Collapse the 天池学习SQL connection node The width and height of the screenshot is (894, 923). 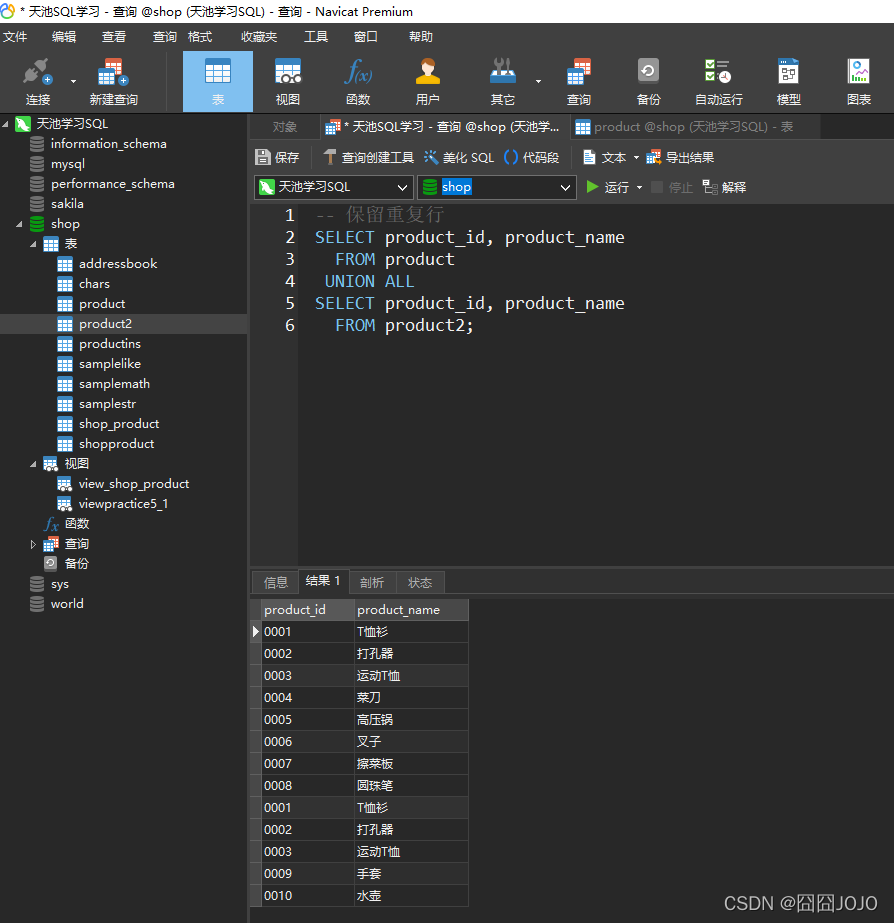pos(6,124)
